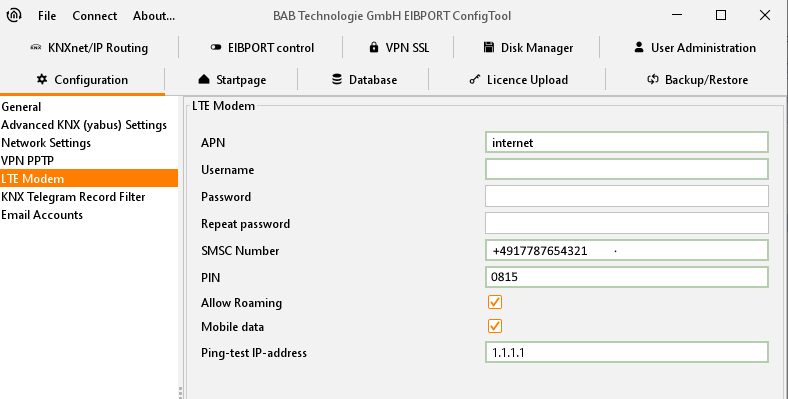Uncheck the Allow Roaming checkbox
The height and width of the screenshot is (399, 788).
[x=495, y=302]
